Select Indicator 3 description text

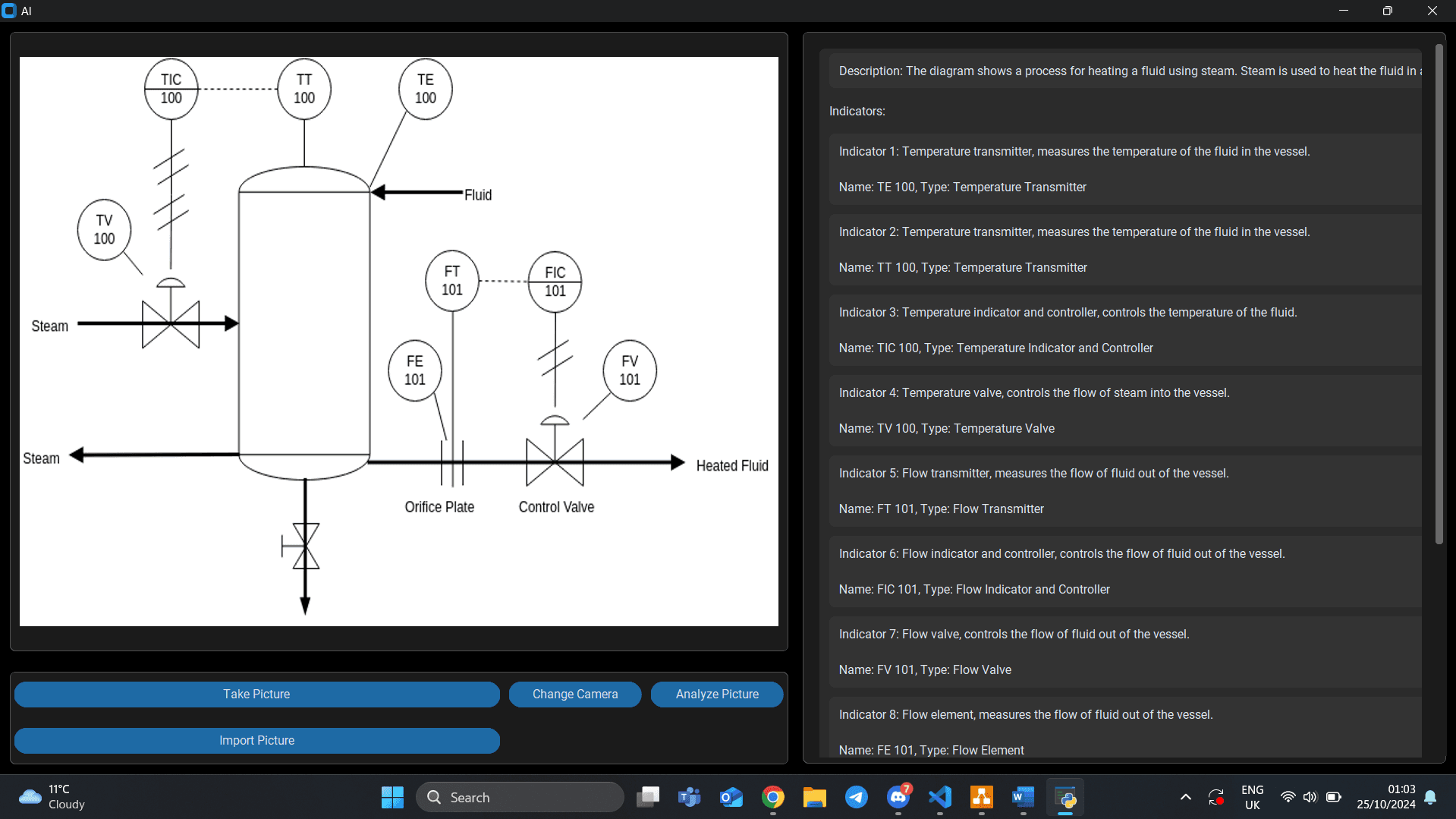pos(1068,312)
